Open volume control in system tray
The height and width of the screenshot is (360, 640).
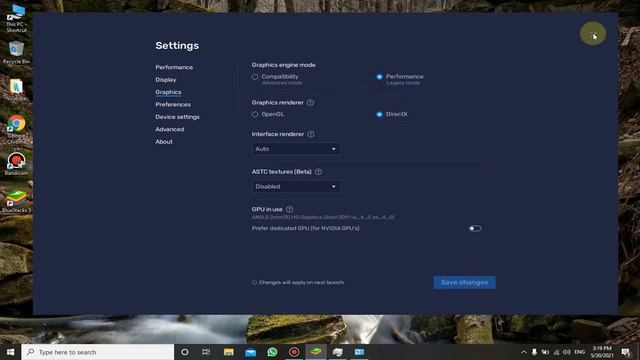click(x=567, y=352)
